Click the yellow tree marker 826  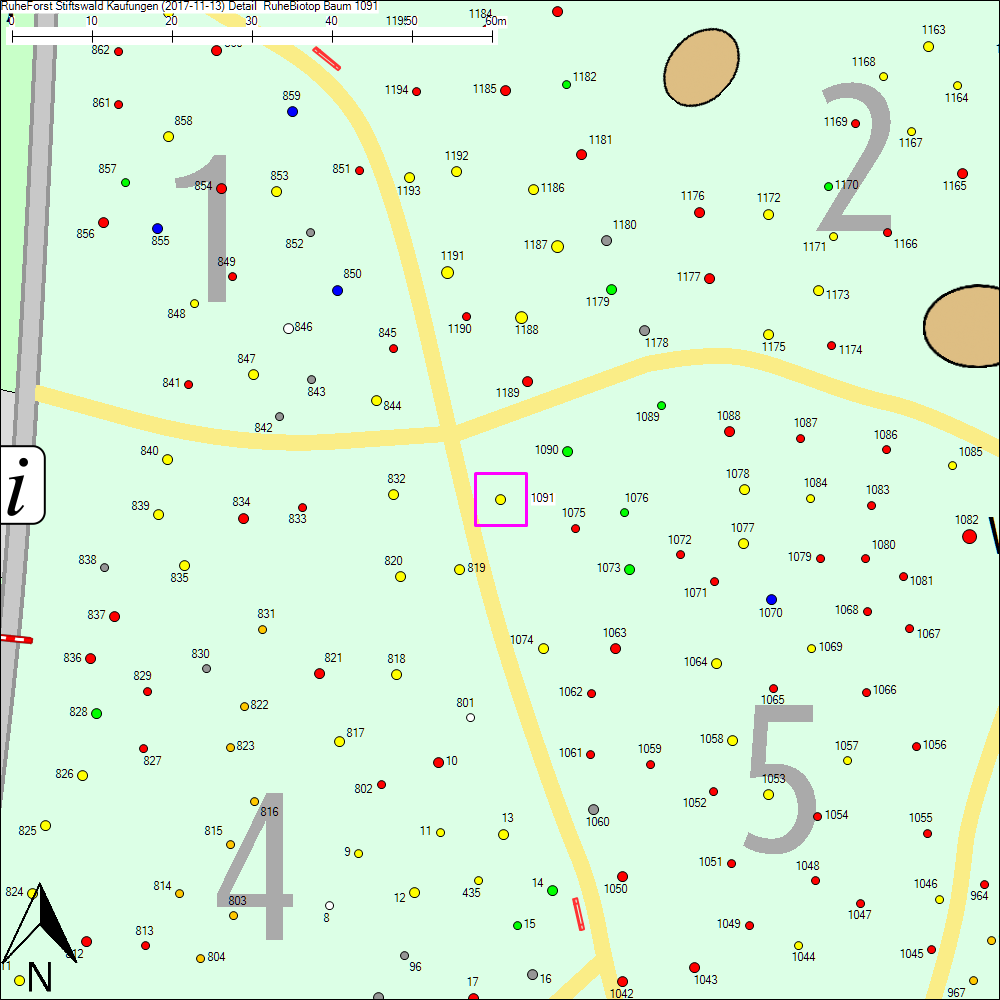[82, 776]
